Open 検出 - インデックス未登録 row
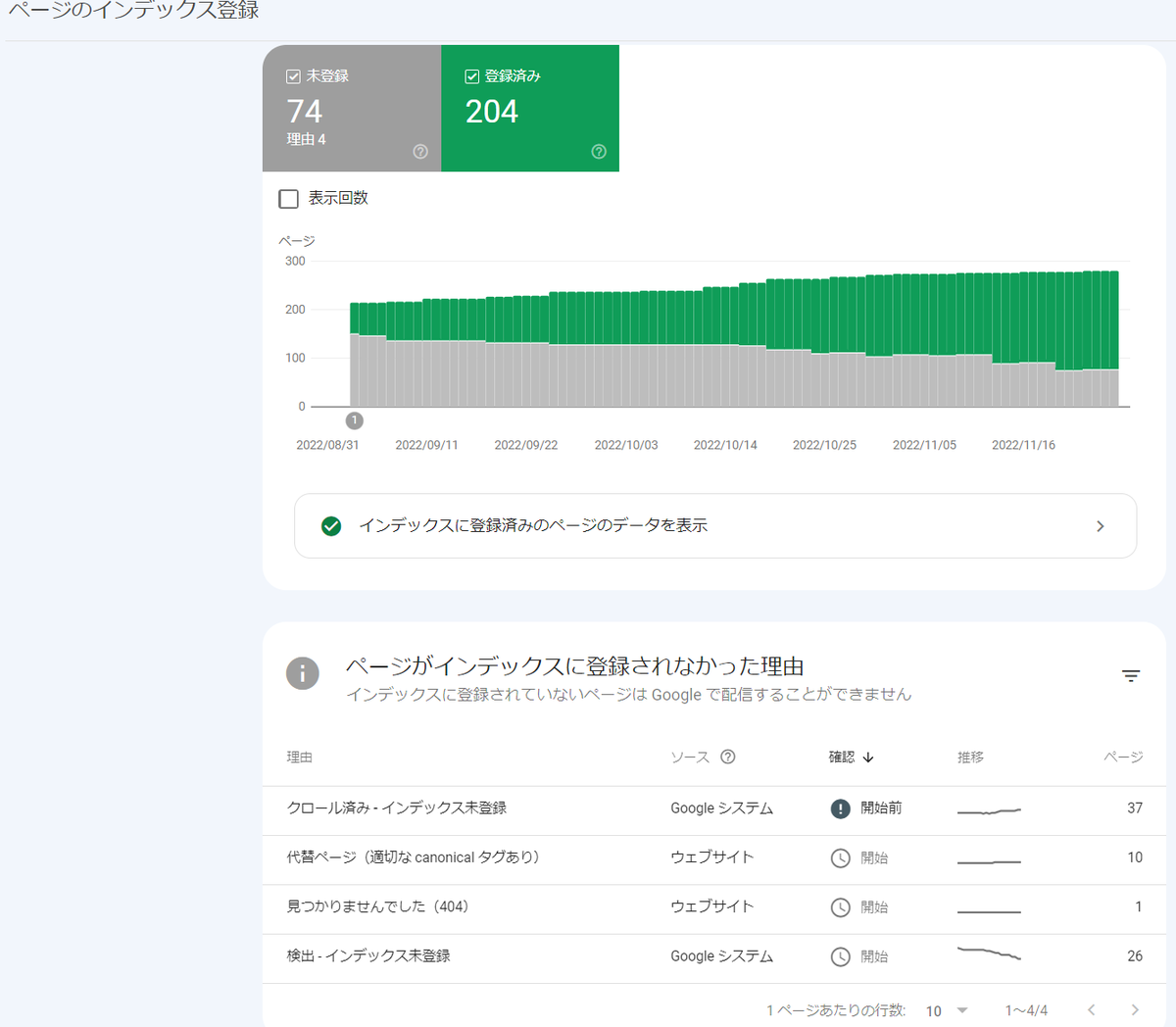1176x1027 pixels. (x=714, y=956)
